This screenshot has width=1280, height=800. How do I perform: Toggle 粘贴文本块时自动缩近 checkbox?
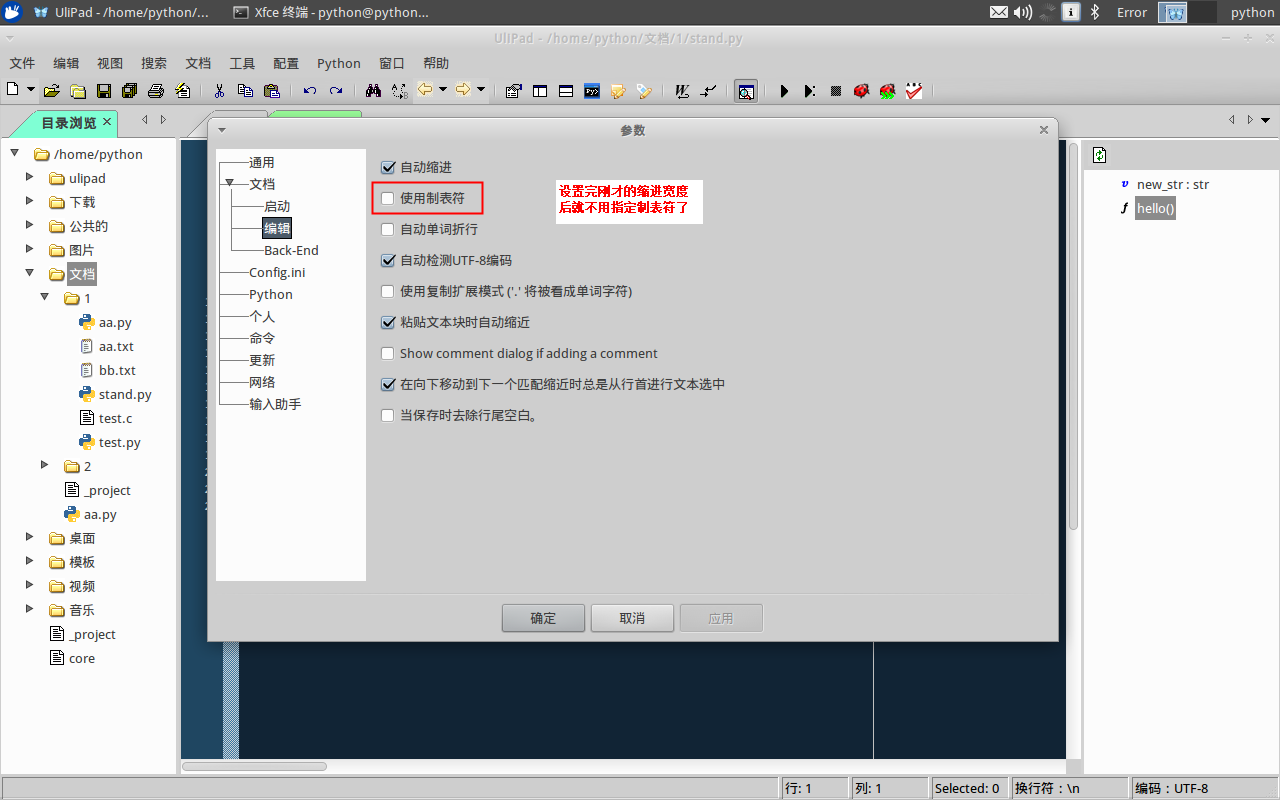pos(388,322)
